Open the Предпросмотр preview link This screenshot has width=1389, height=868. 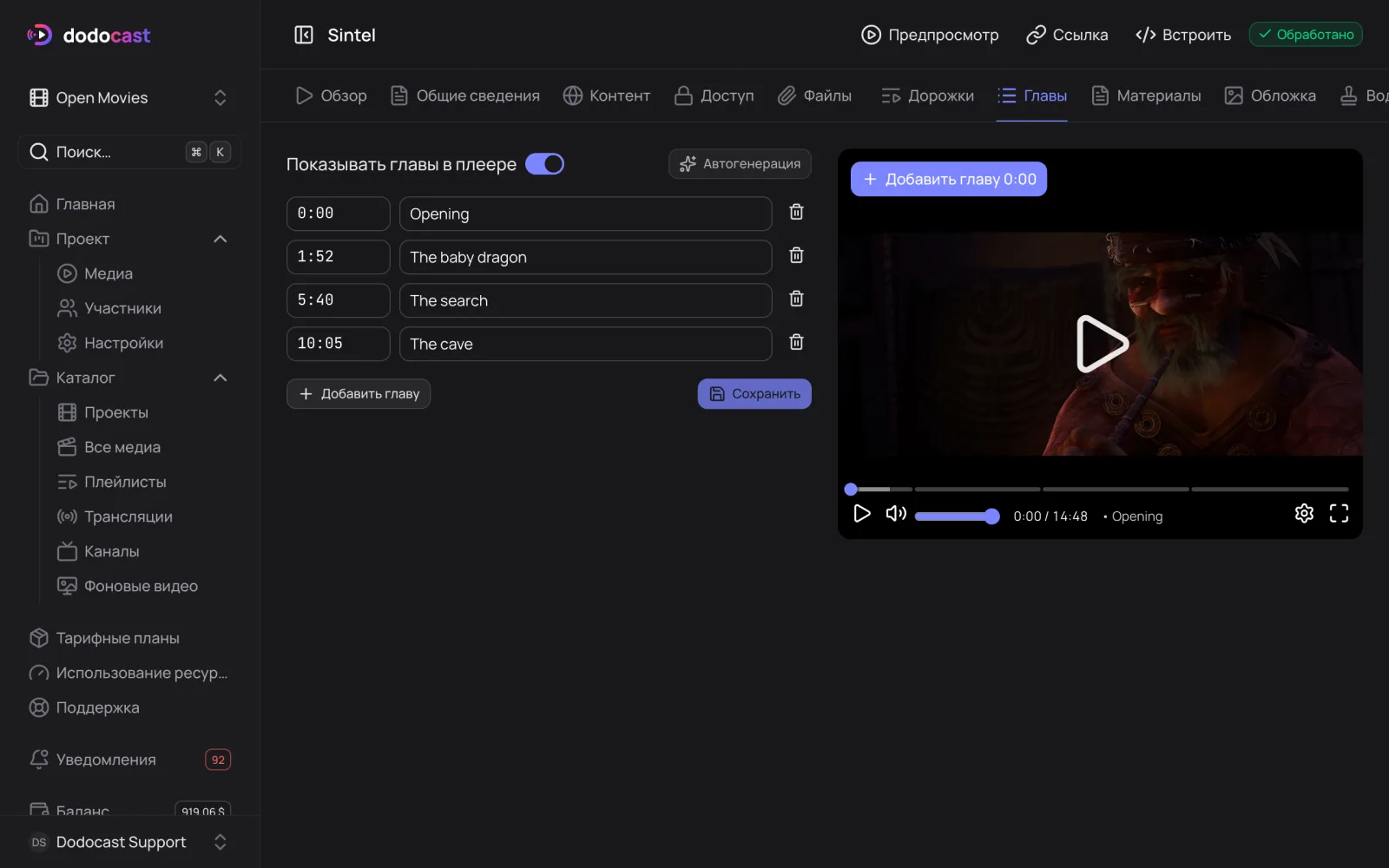(930, 35)
